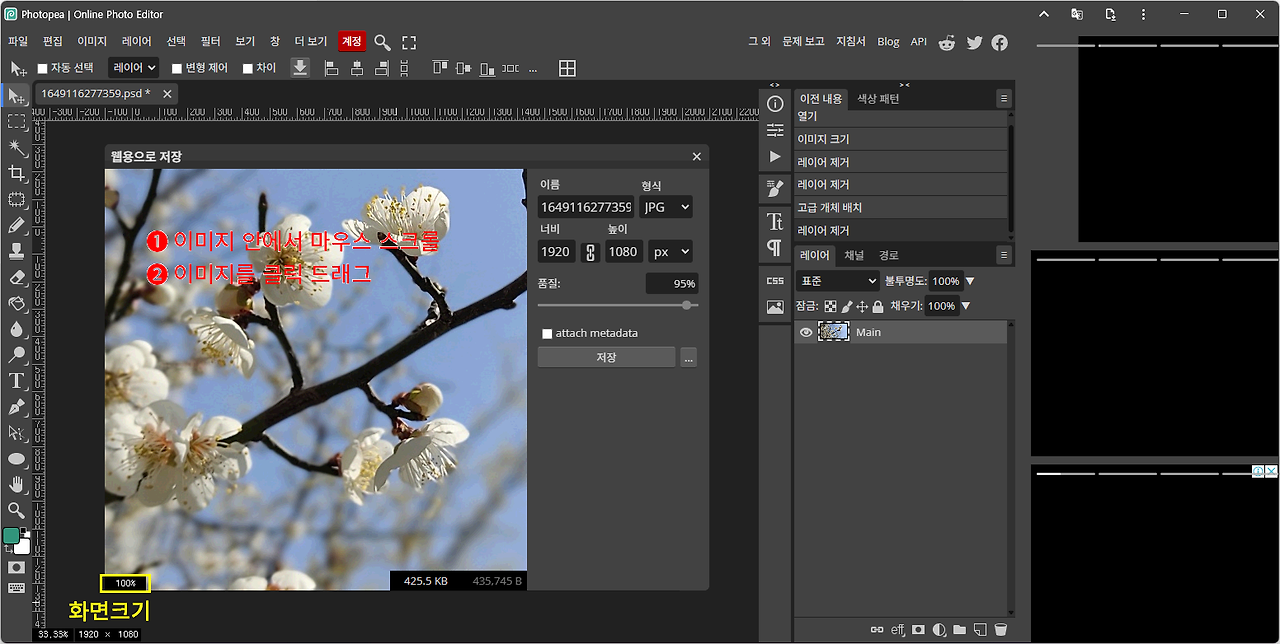Open the Blog link
The height and width of the screenshot is (644, 1280).
(888, 42)
